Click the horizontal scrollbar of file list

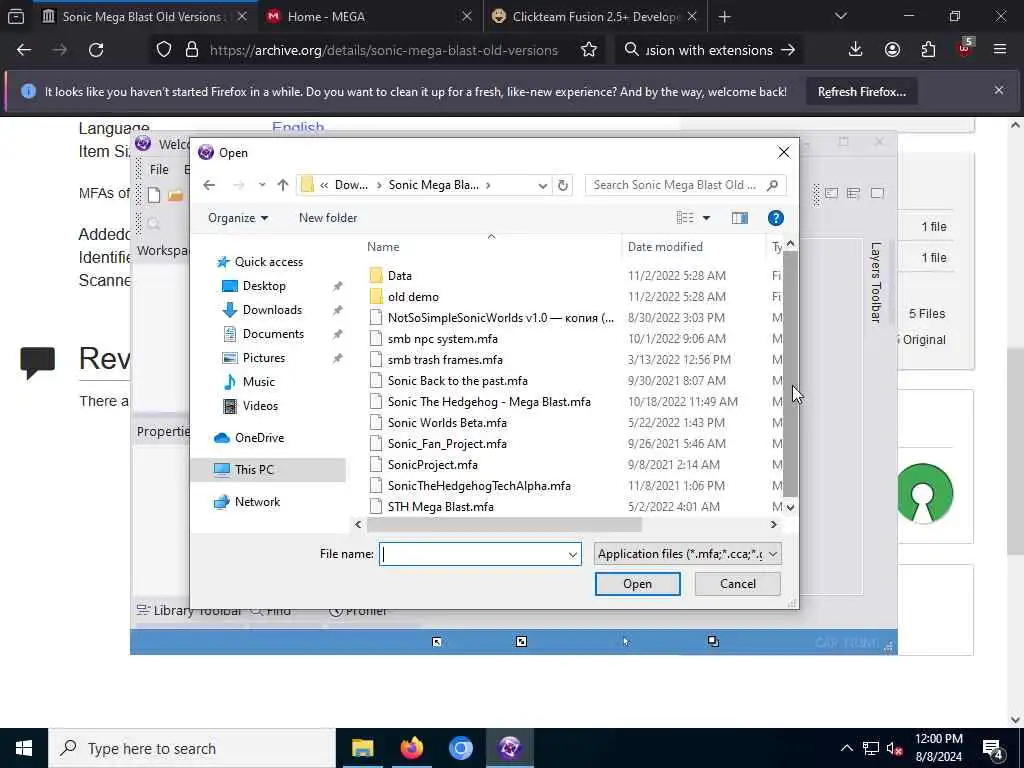tap(504, 524)
